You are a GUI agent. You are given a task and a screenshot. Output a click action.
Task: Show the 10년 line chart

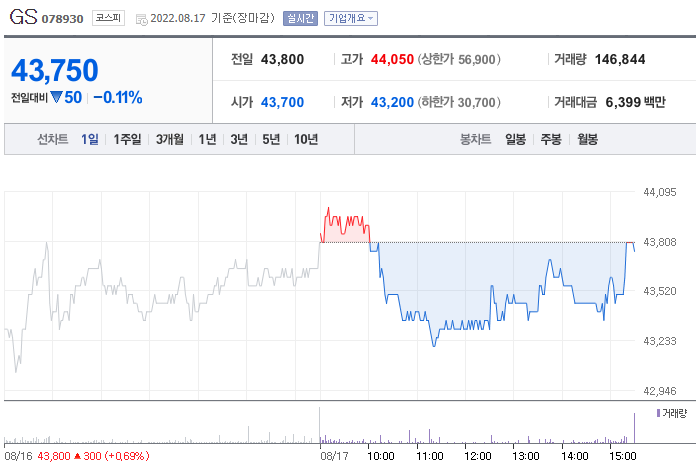(x=306, y=139)
